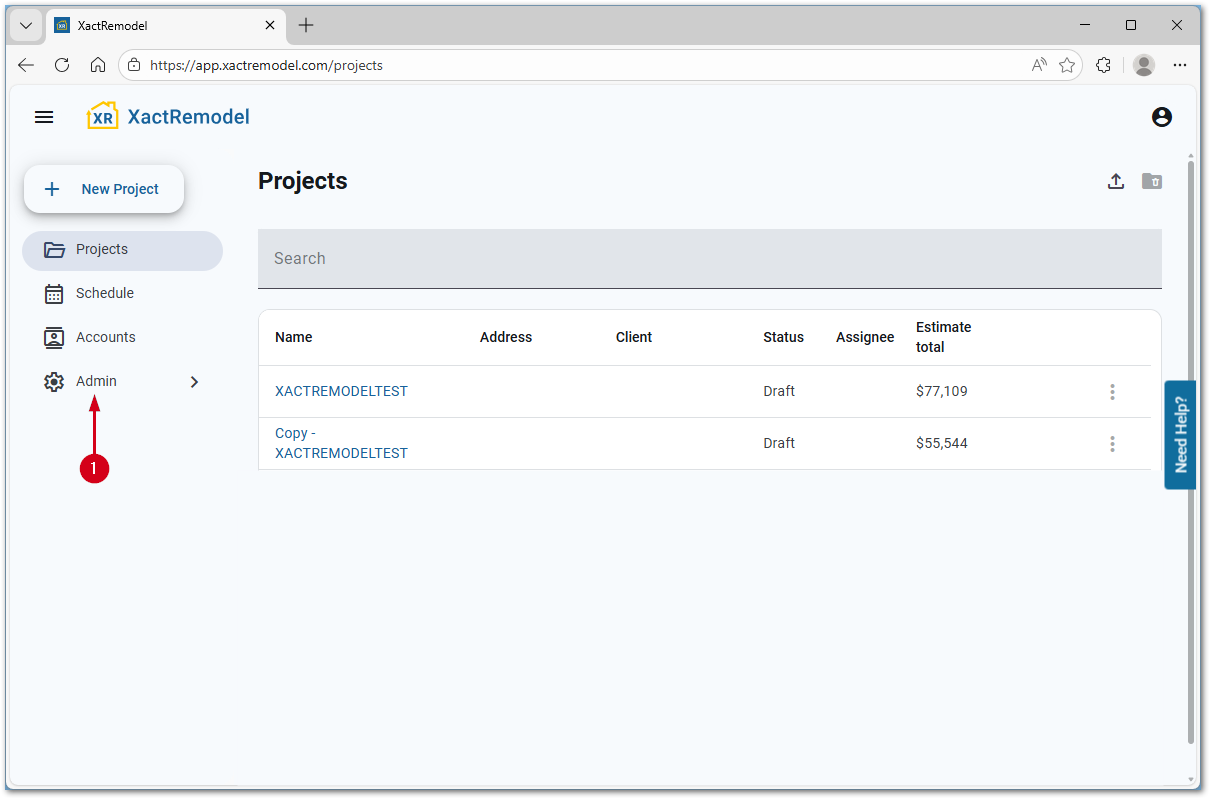Click the Need Help? side tab
Viewport: 1210px width, 799px height.
(x=1180, y=434)
